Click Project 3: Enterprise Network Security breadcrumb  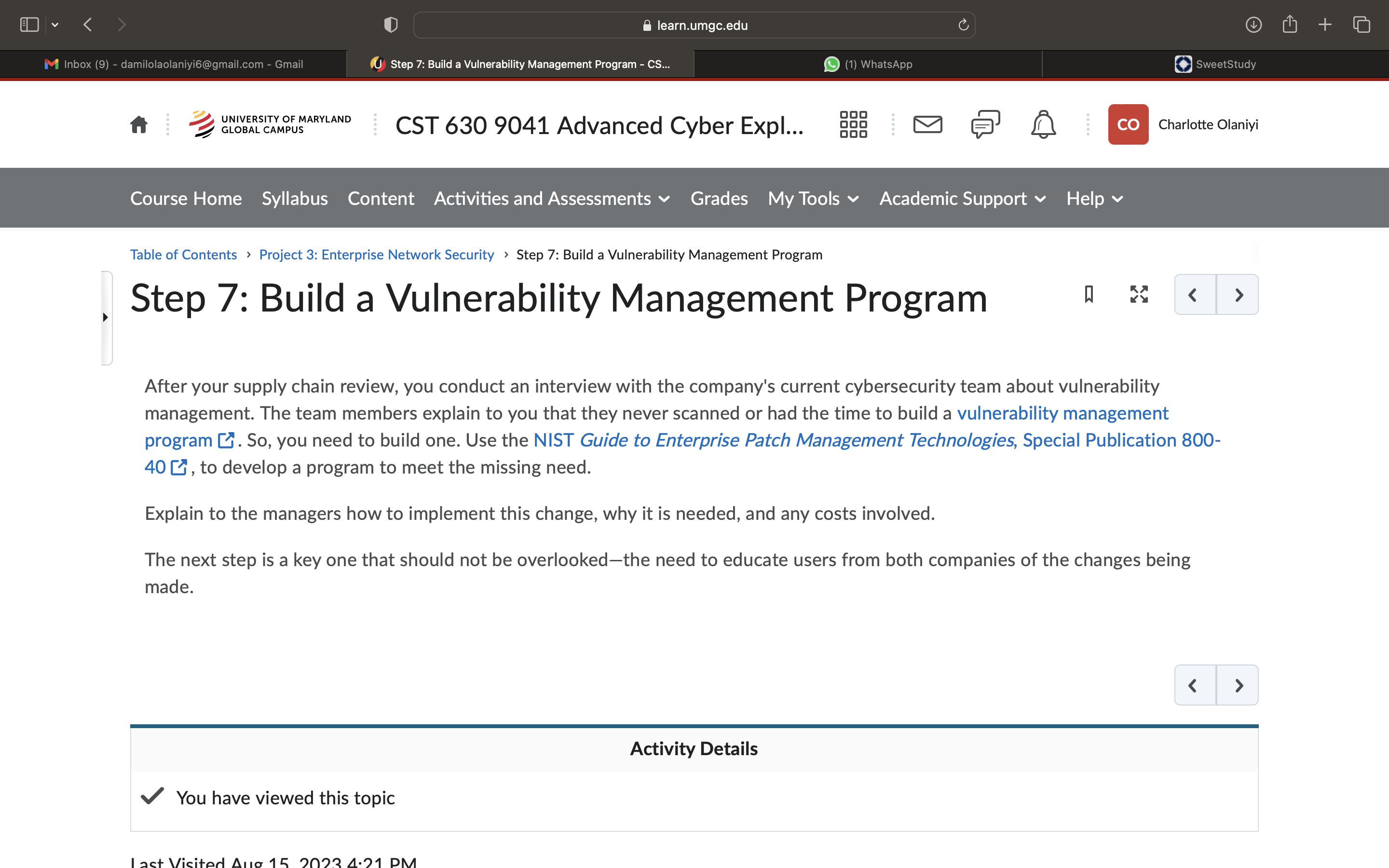[x=376, y=254]
